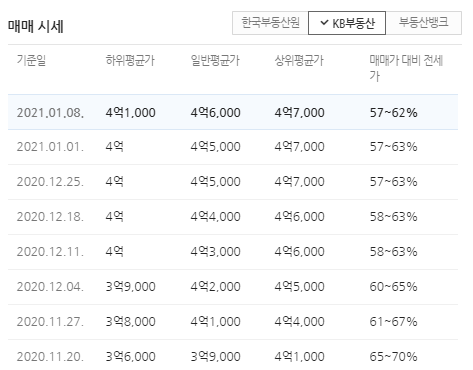
Task: Switch to the 부동산뱅크 tab
Action: click(x=424, y=23)
